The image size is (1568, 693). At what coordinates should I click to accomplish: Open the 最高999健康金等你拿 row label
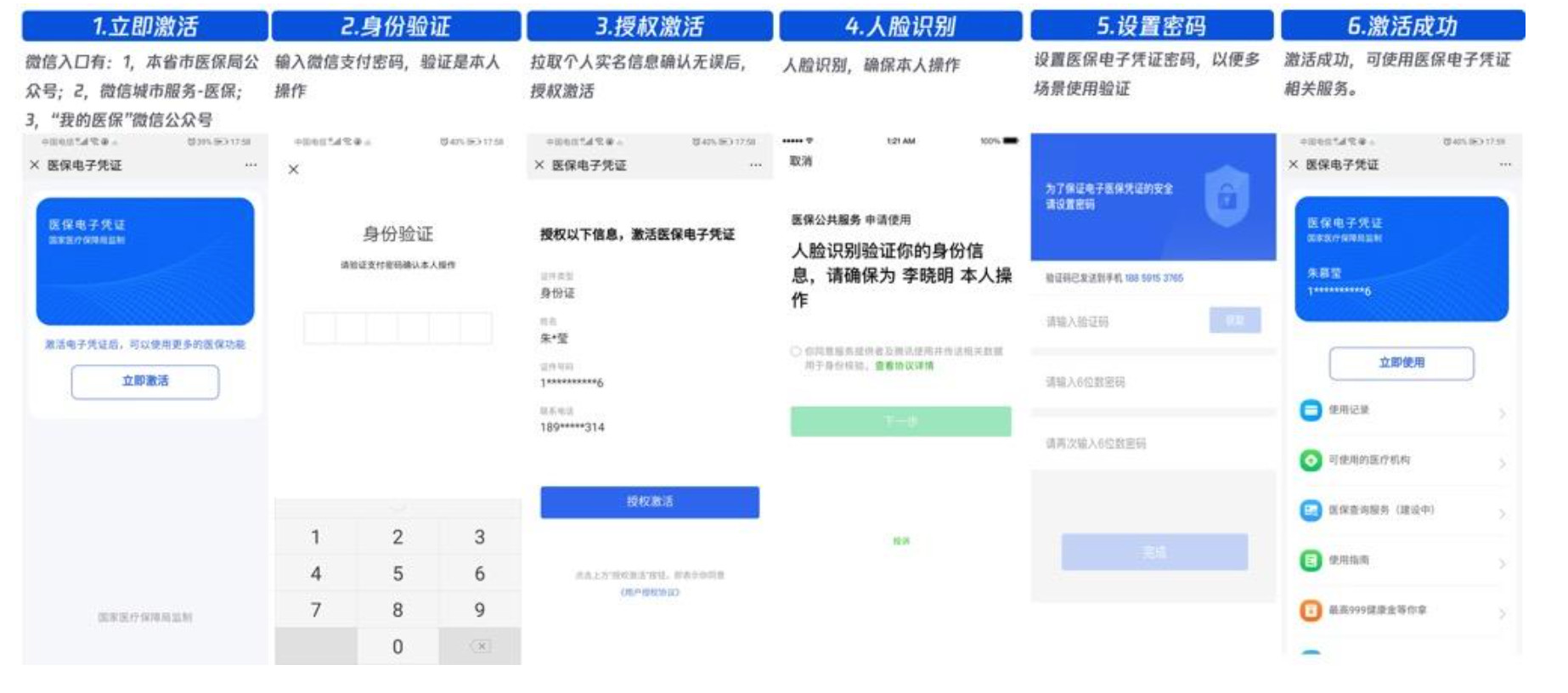coord(1378,610)
